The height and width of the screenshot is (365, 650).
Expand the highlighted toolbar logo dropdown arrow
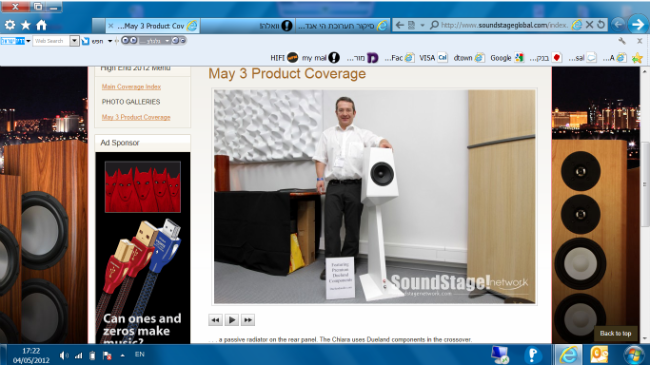coord(28,41)
